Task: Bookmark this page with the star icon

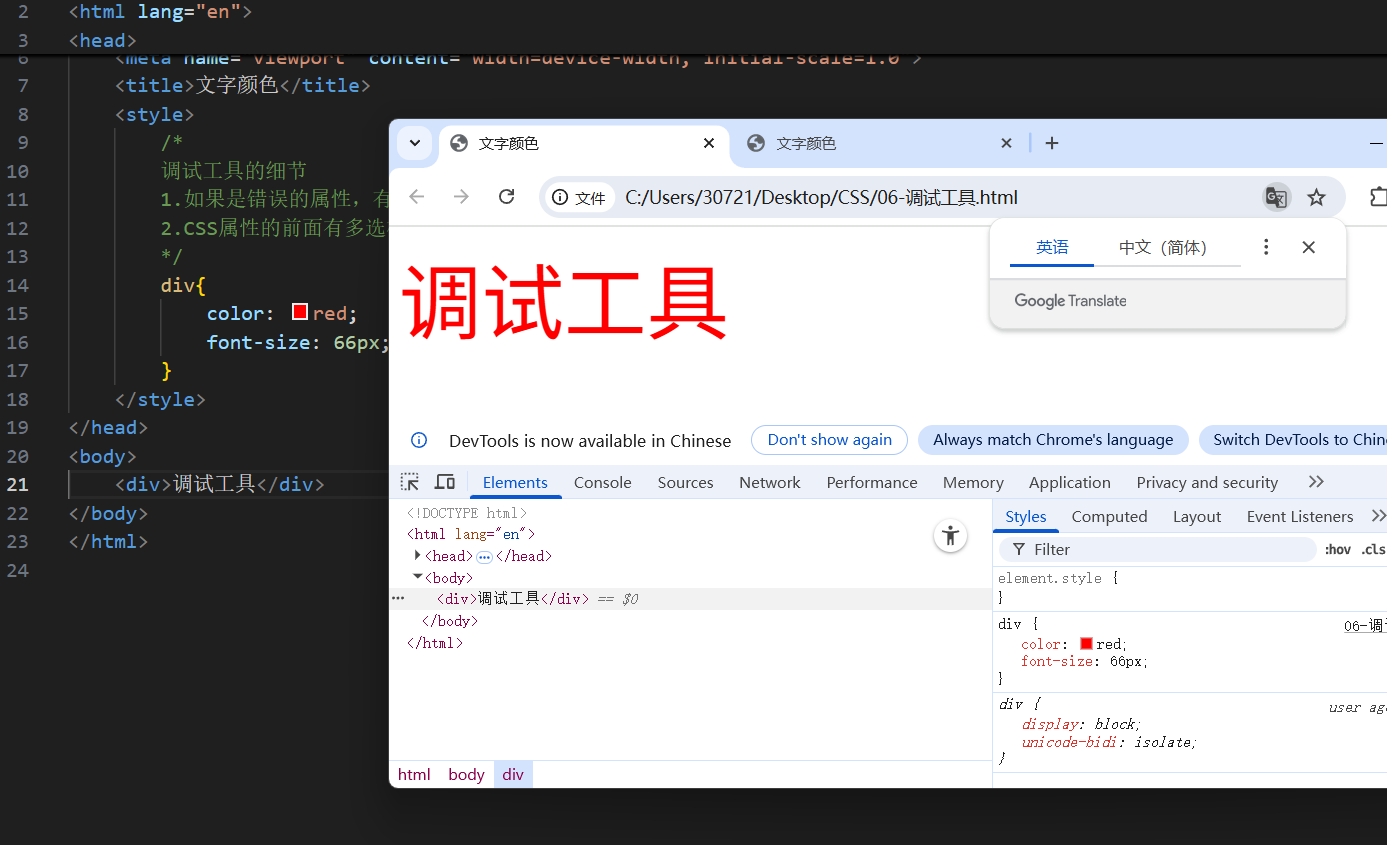Action: (1316, 197)
